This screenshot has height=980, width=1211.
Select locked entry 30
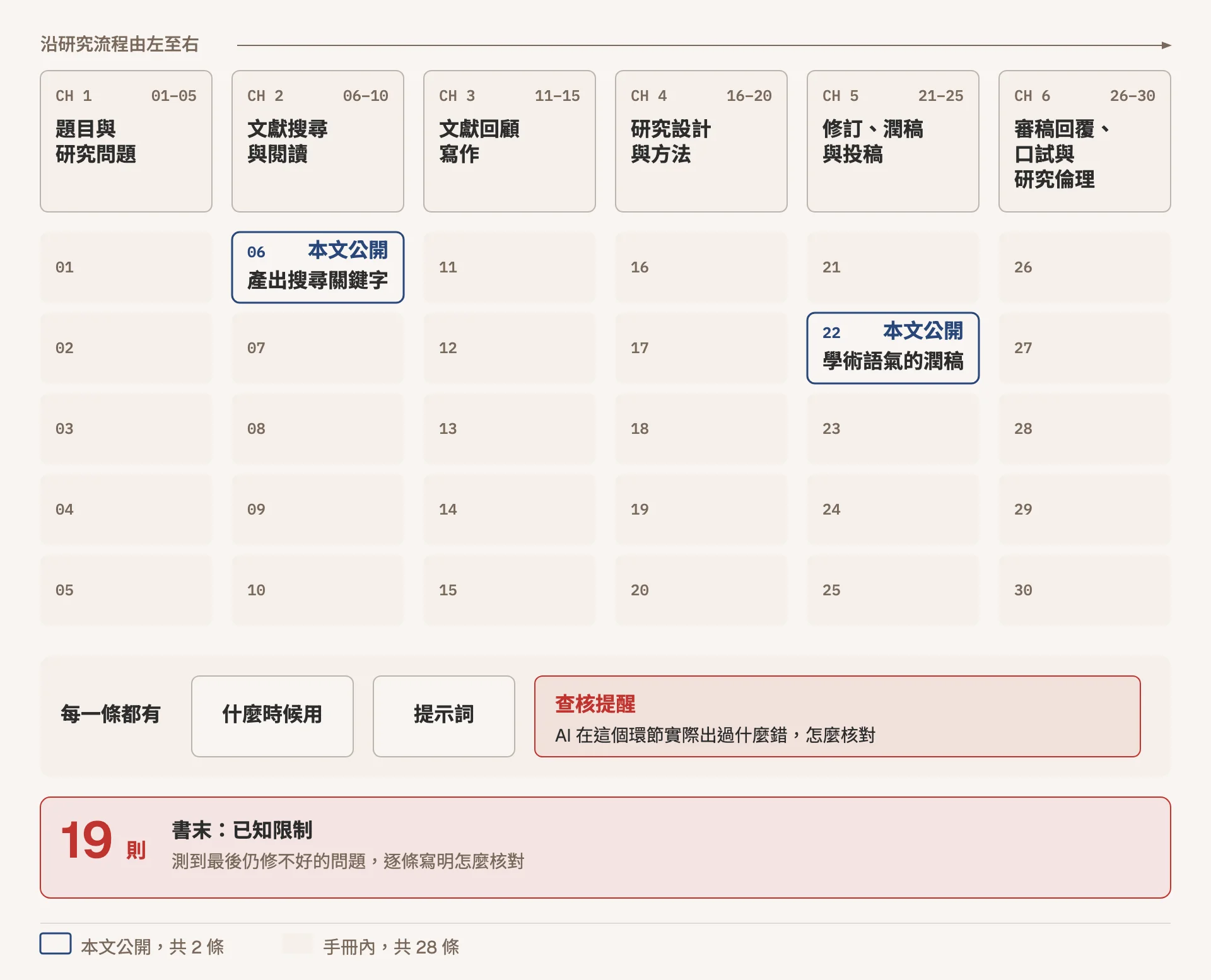click(x=1085, y=590)
